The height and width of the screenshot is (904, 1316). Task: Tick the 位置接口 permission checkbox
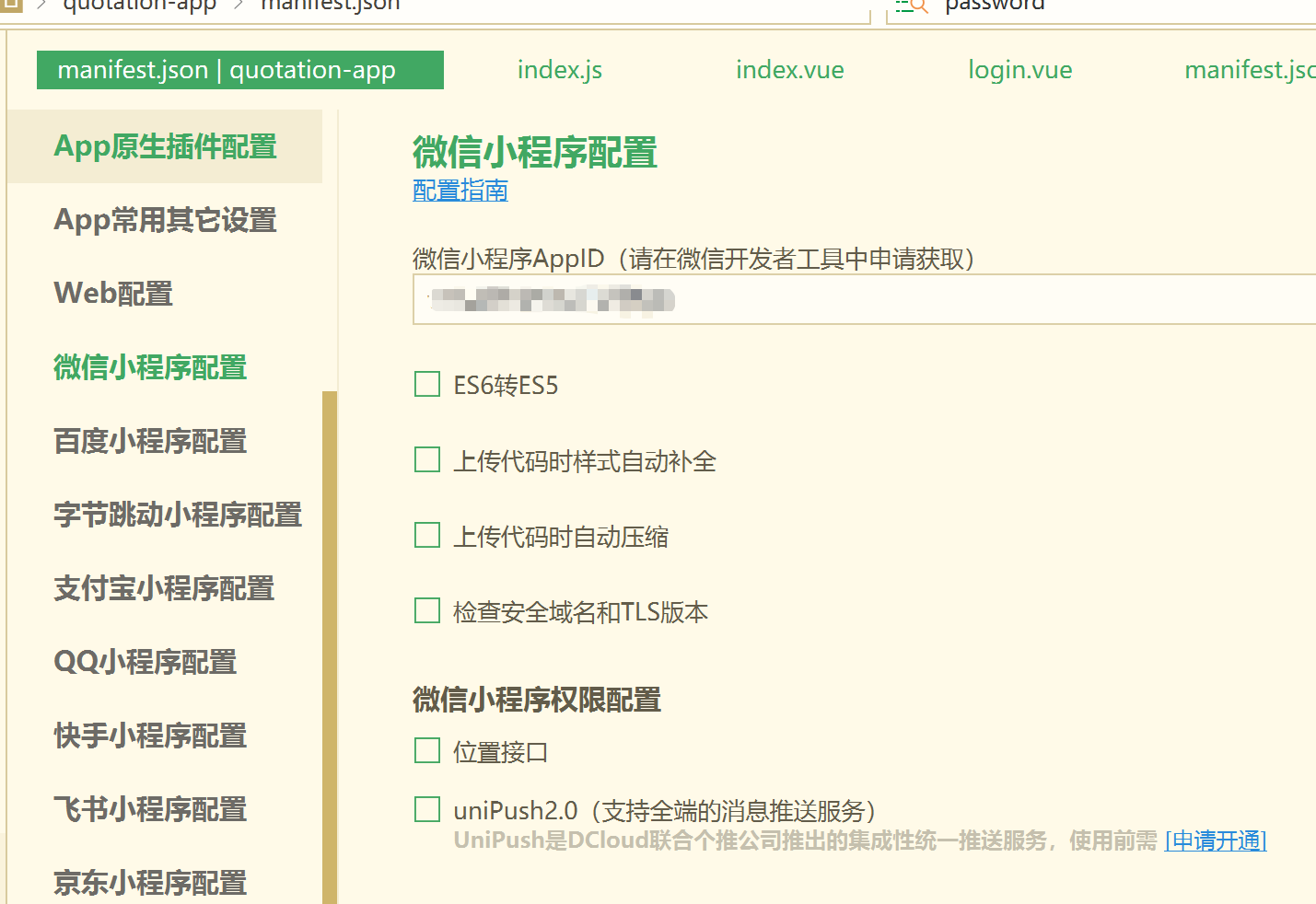coord(427,750)
